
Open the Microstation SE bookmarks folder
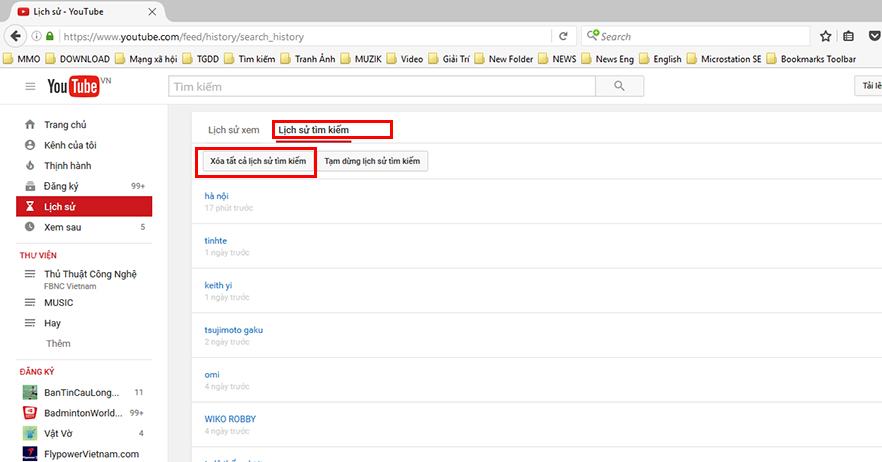(x=724, y=59)
